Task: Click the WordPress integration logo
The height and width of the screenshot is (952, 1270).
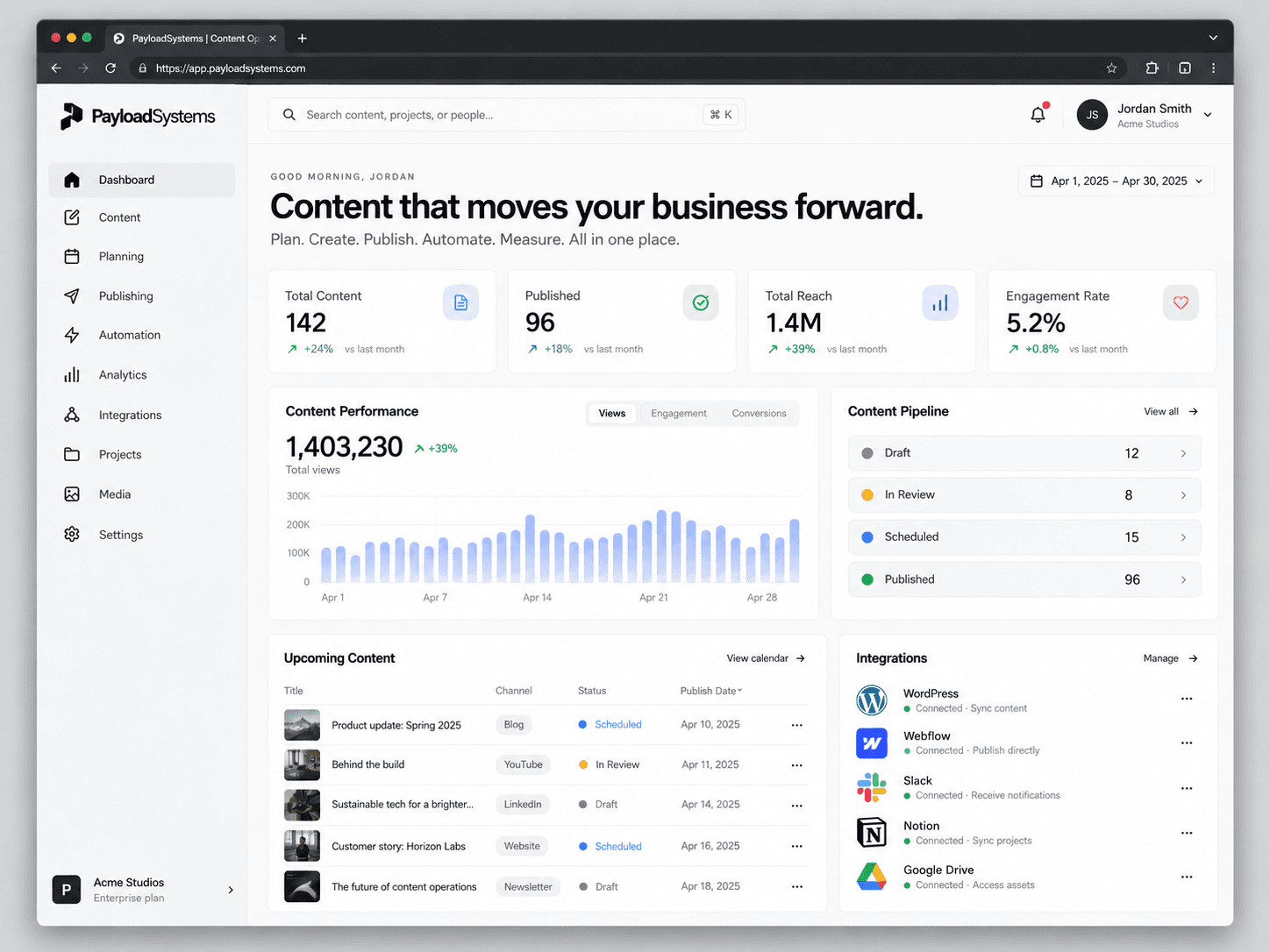Action: [872, 700]
